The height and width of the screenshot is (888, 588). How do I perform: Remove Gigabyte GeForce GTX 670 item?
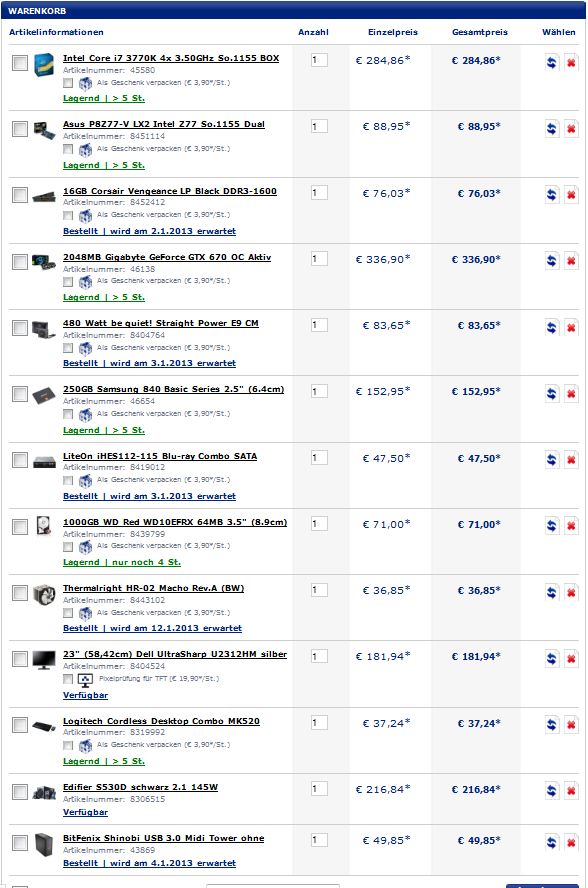pyautogui.click(x=571, y=261)
